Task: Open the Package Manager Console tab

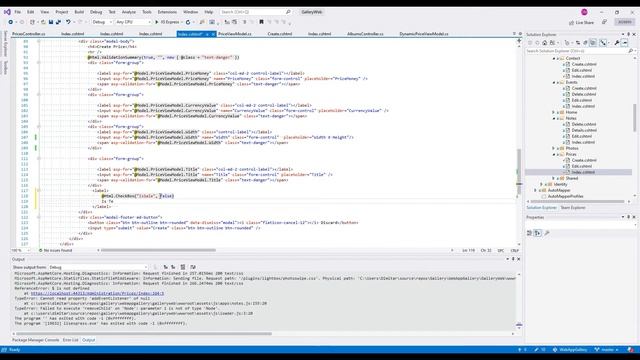Action: (x=36, y=340)
